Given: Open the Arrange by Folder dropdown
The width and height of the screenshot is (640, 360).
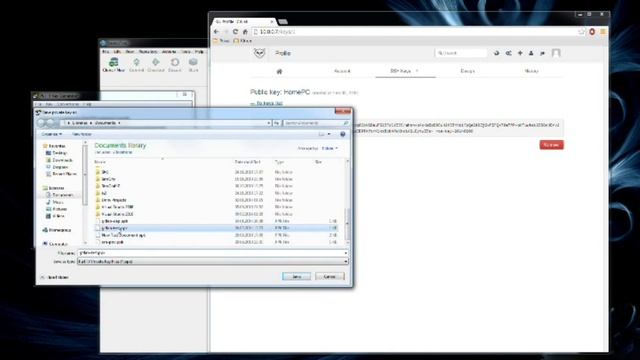Looking at the screenshot, I should [x=330, y=149].
